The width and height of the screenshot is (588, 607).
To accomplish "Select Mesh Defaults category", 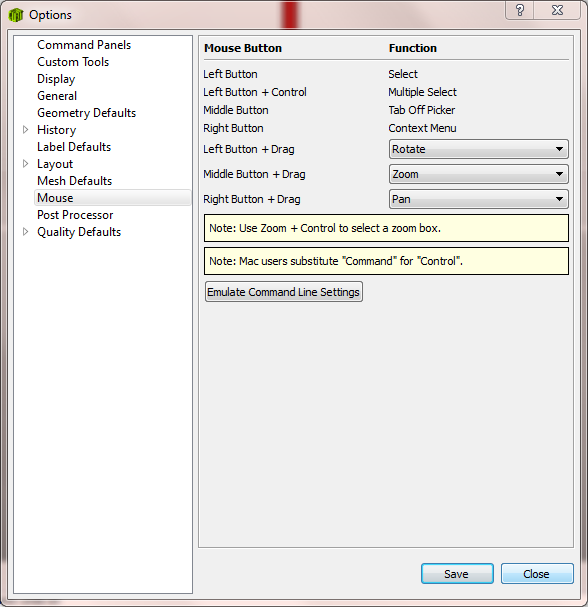I will [x=74, y=181].
